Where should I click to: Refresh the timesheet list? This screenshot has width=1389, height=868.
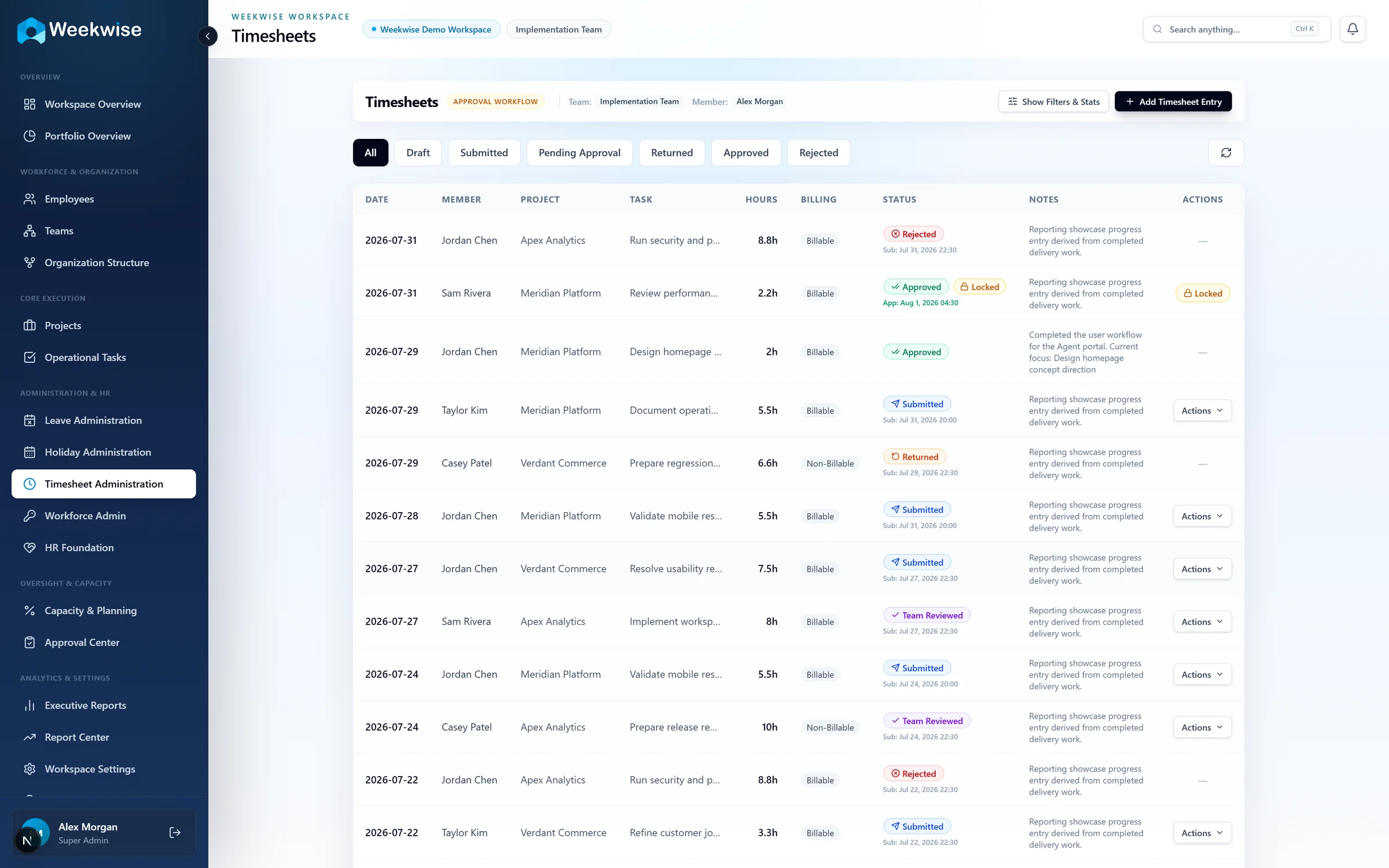click(x=1226, y=153)
